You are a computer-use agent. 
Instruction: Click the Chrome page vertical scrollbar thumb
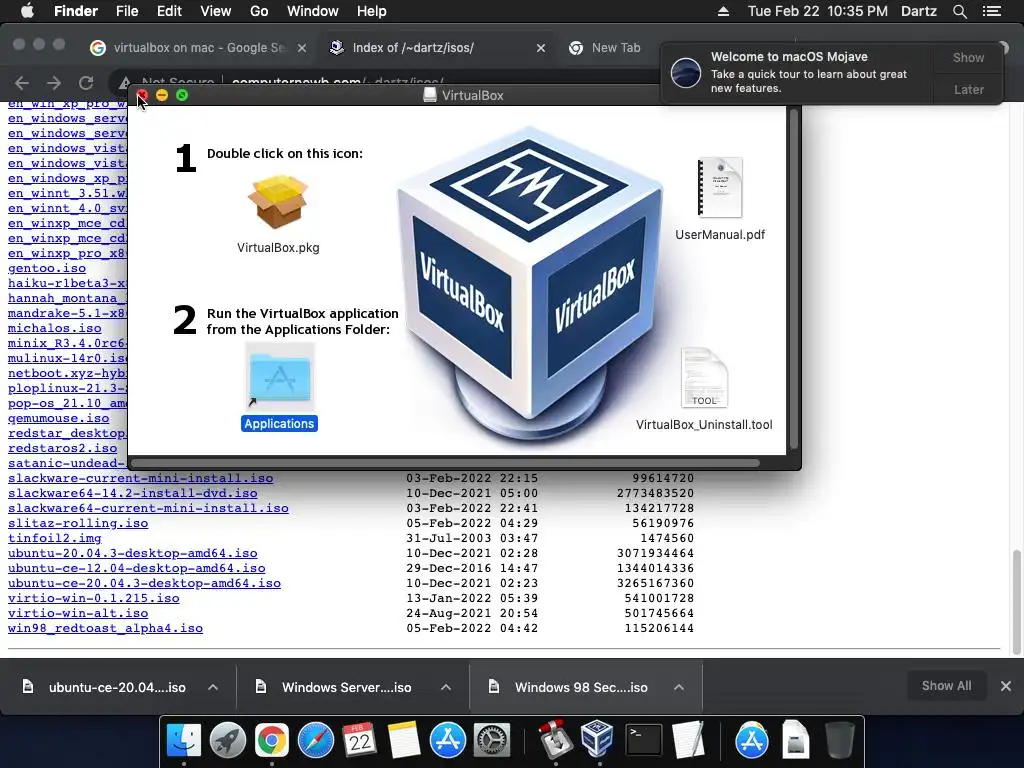[x=1016, y=601]
